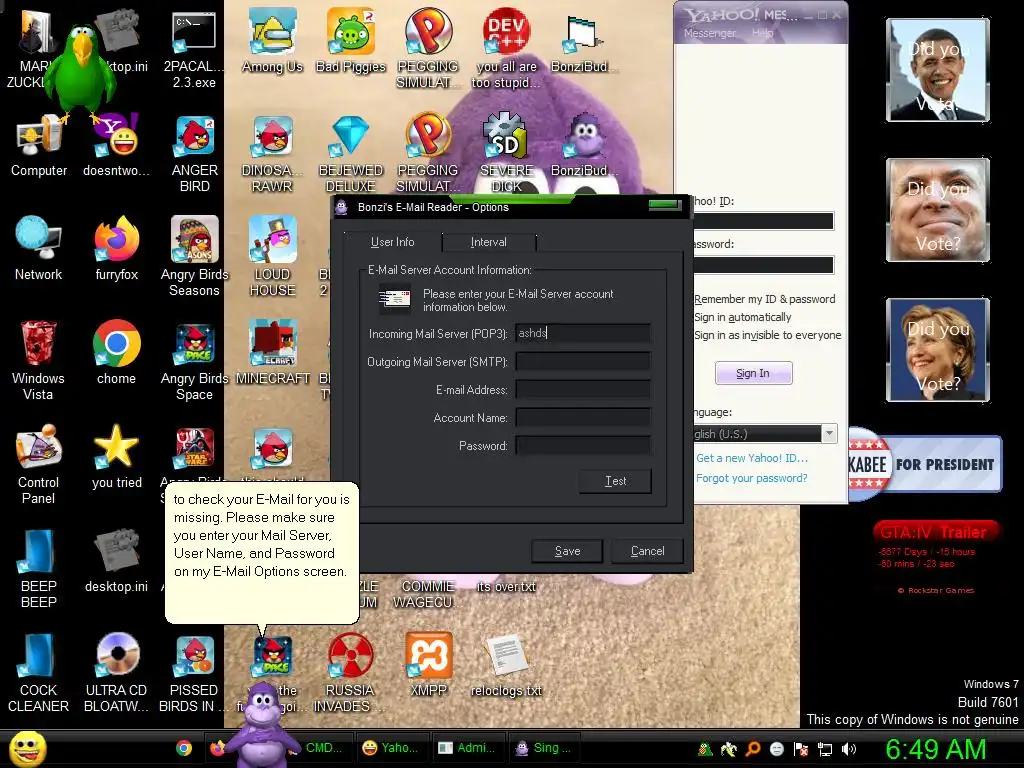Select the 'you tried' star icon
Viewport: 1024px width, 768px height.
click(117, 456)
